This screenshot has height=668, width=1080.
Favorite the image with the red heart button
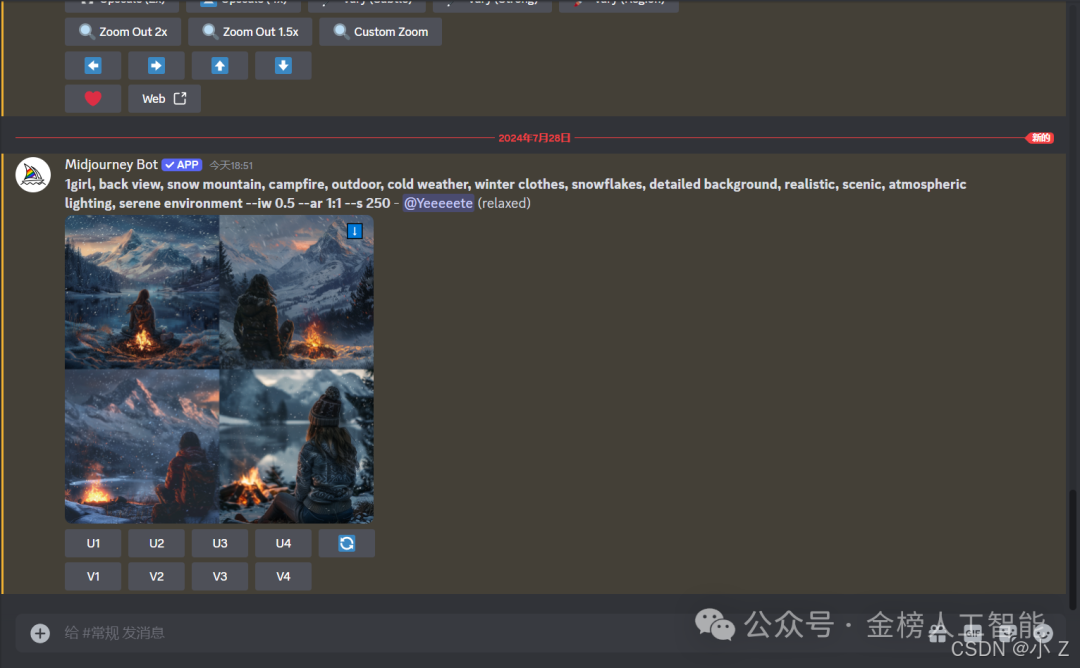pyautogui.click(x=93, y=98)
